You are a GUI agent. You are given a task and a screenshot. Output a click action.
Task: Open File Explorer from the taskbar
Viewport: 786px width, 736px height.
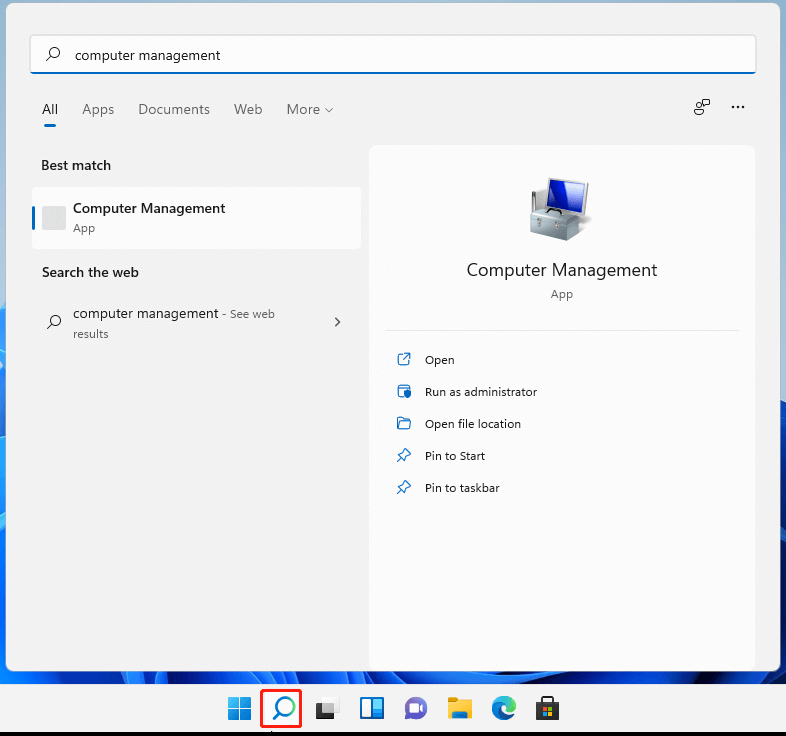coord(460,708)
